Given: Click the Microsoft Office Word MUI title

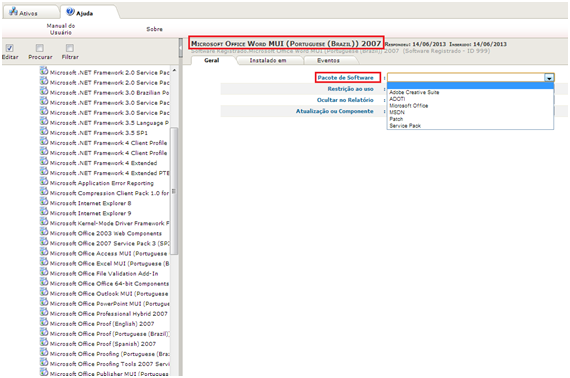Looking at the screenshot, I should point(286,44).
